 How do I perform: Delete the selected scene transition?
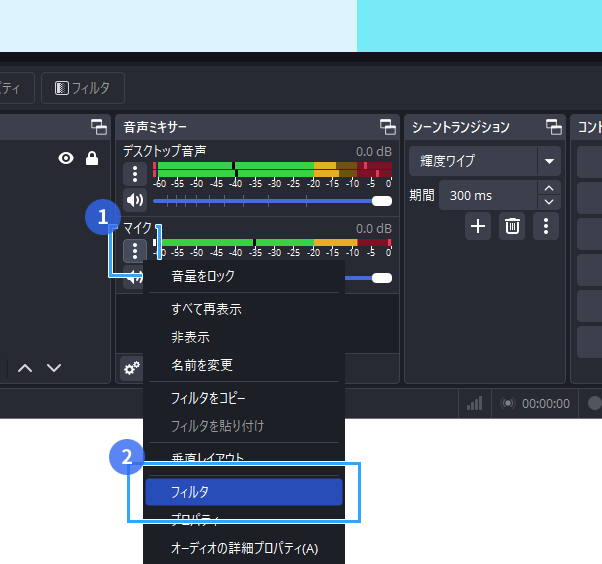pyautogui.click(x=512, y=226)
